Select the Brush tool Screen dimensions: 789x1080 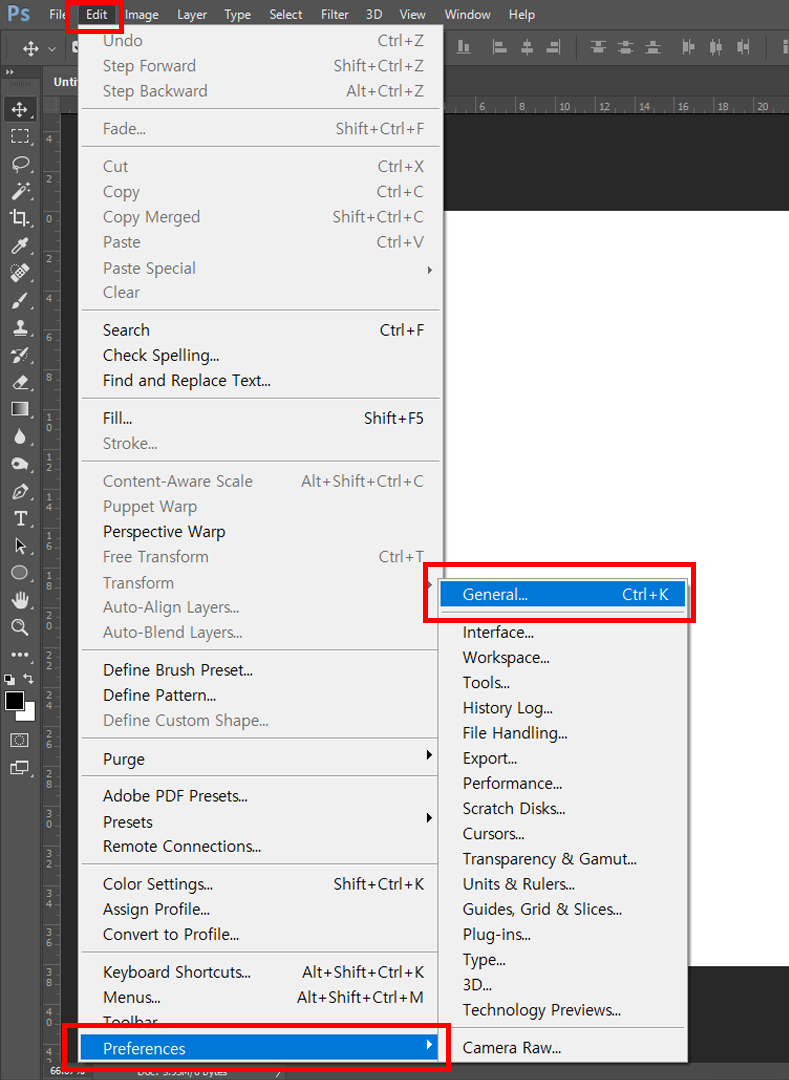(x=19, y=300)
